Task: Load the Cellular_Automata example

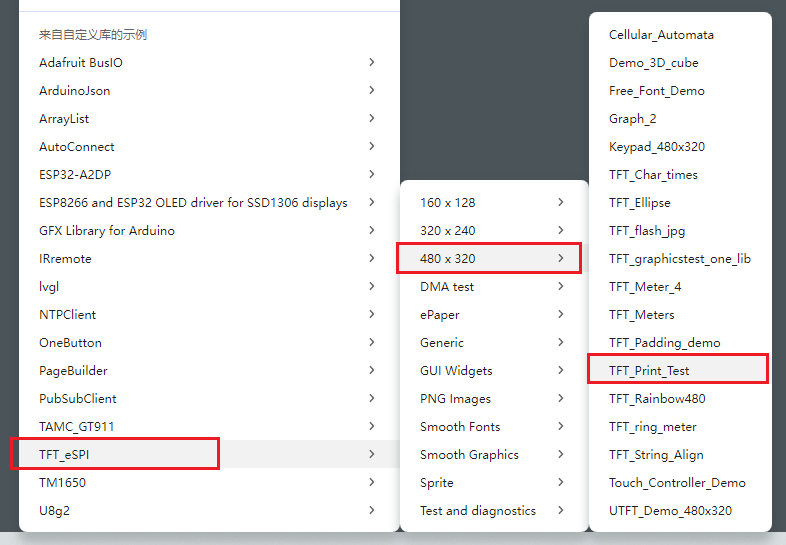Action: (x=680, y=35)
